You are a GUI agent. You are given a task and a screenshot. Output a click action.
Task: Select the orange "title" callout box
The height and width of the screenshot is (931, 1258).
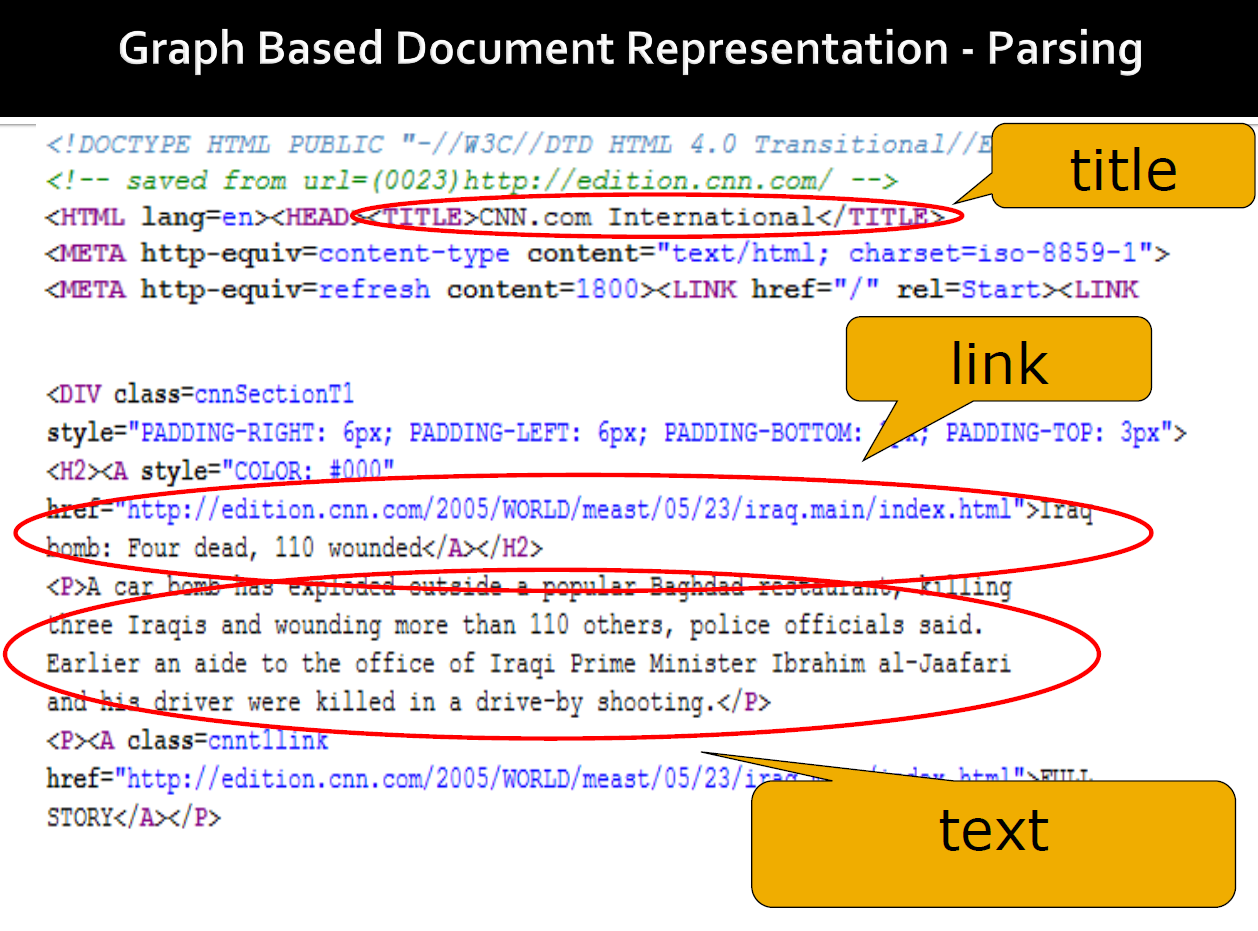click(1123, 166)
